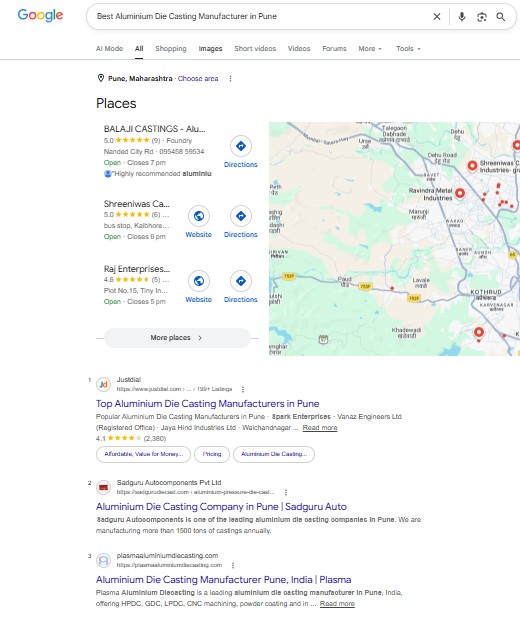Open Justdial result favicon

103,384
